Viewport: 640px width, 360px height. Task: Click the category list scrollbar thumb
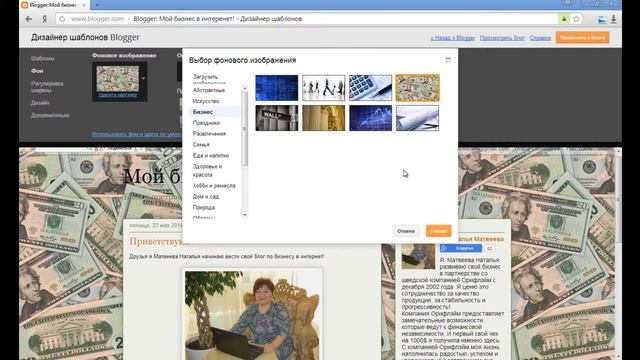[x=244, y=129]
